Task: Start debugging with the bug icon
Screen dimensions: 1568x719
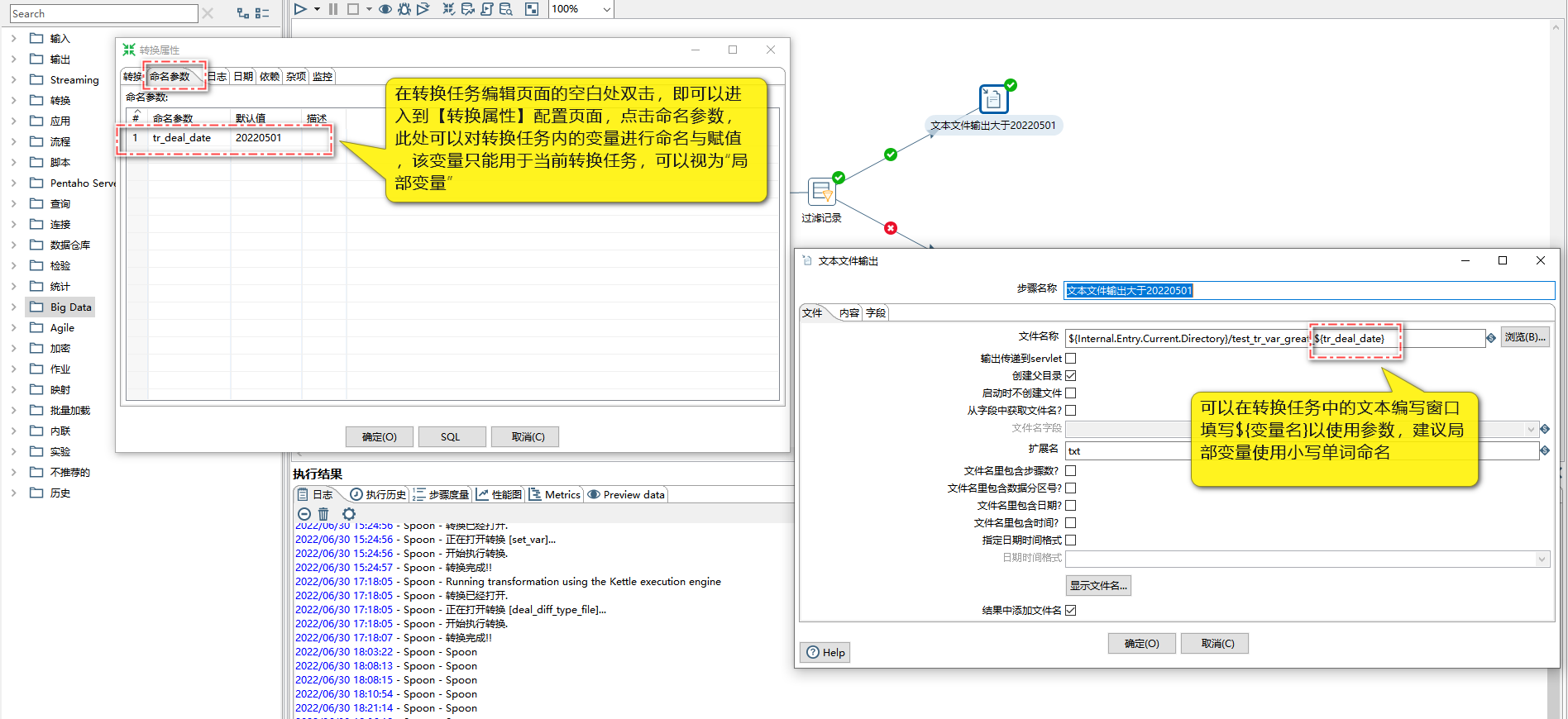Action: 404,9
